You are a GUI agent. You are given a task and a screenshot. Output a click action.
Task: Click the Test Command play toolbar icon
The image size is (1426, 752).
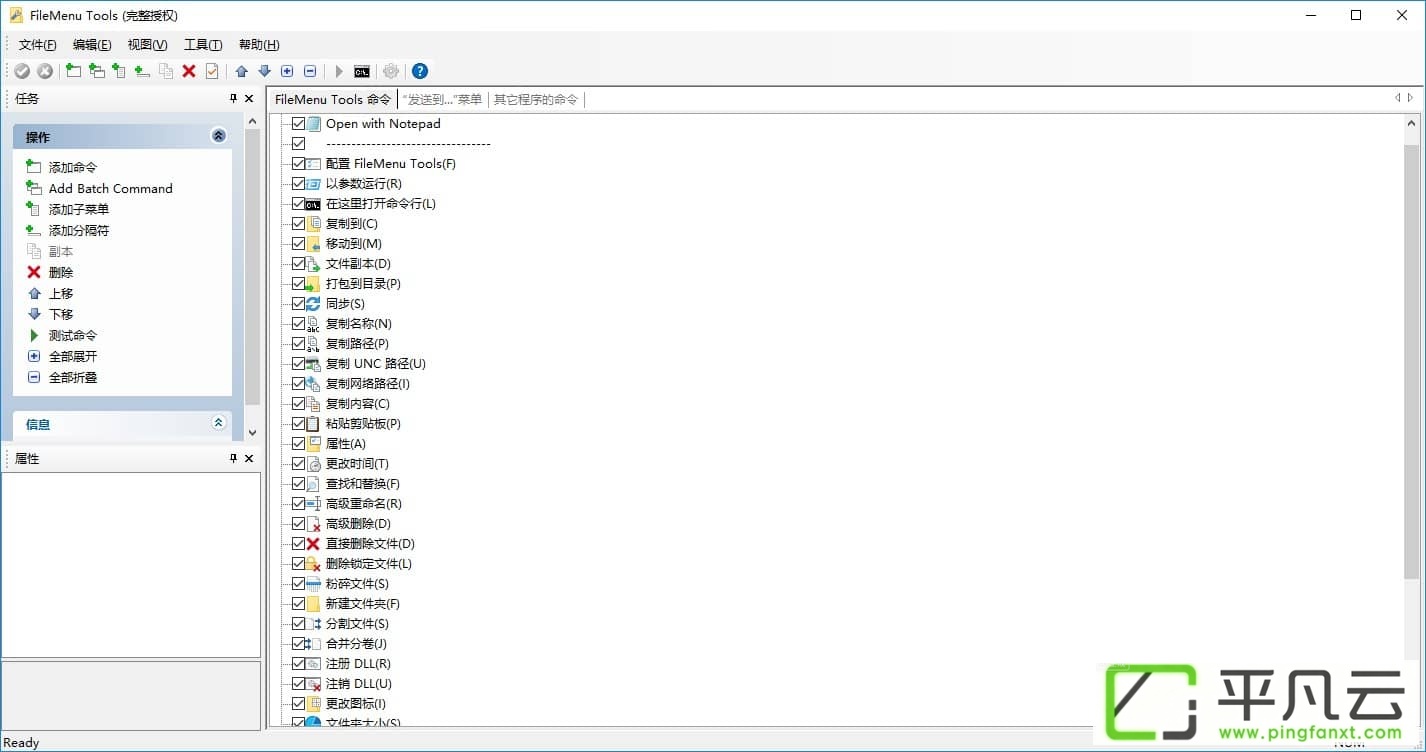[x=339, y=71]
